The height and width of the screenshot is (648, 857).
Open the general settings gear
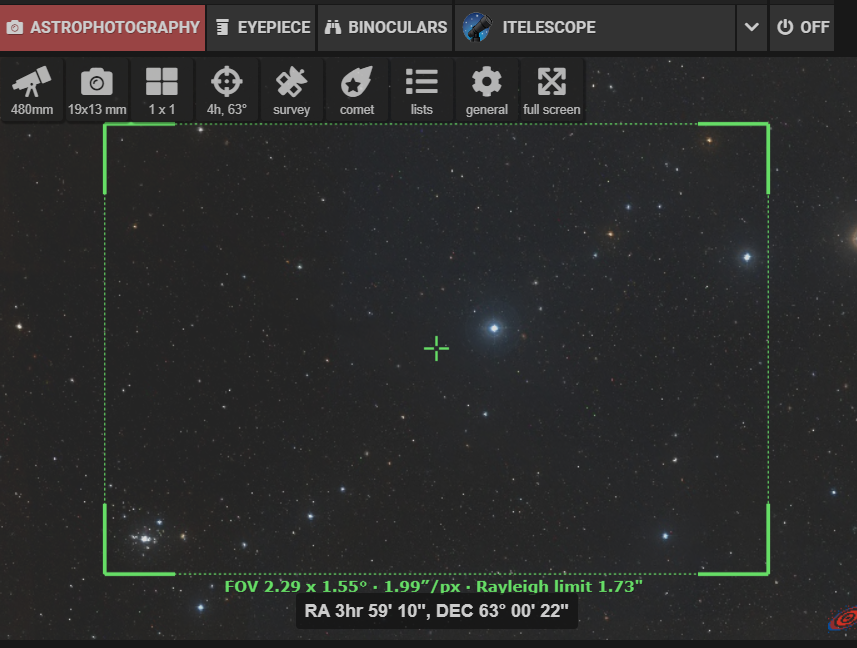[x=486, y=90]
